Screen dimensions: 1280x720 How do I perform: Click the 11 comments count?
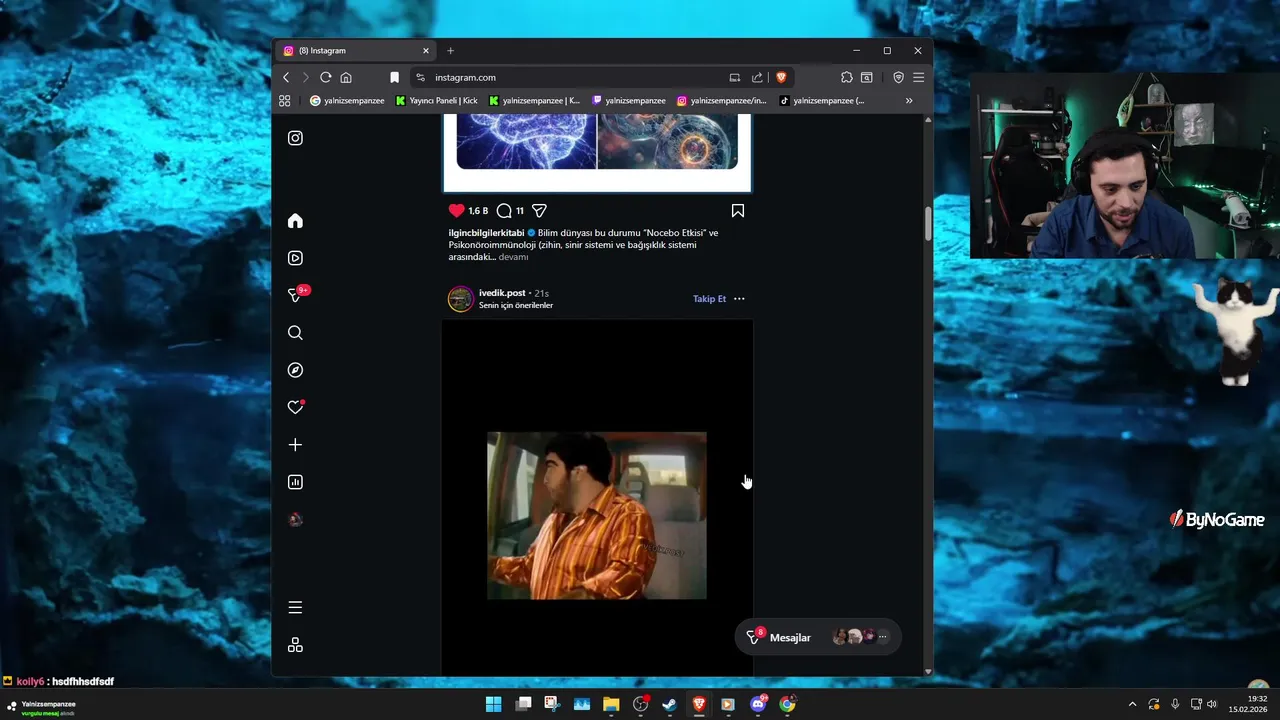[x=520, y=211]
